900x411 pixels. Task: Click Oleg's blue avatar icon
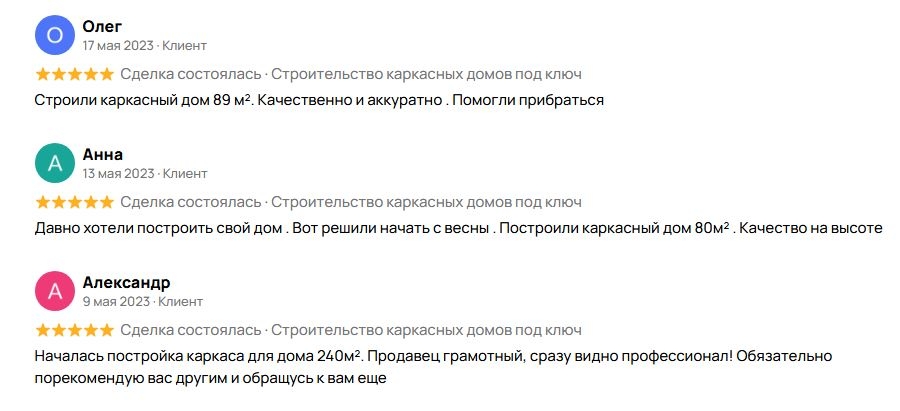(x=54, y=36)
